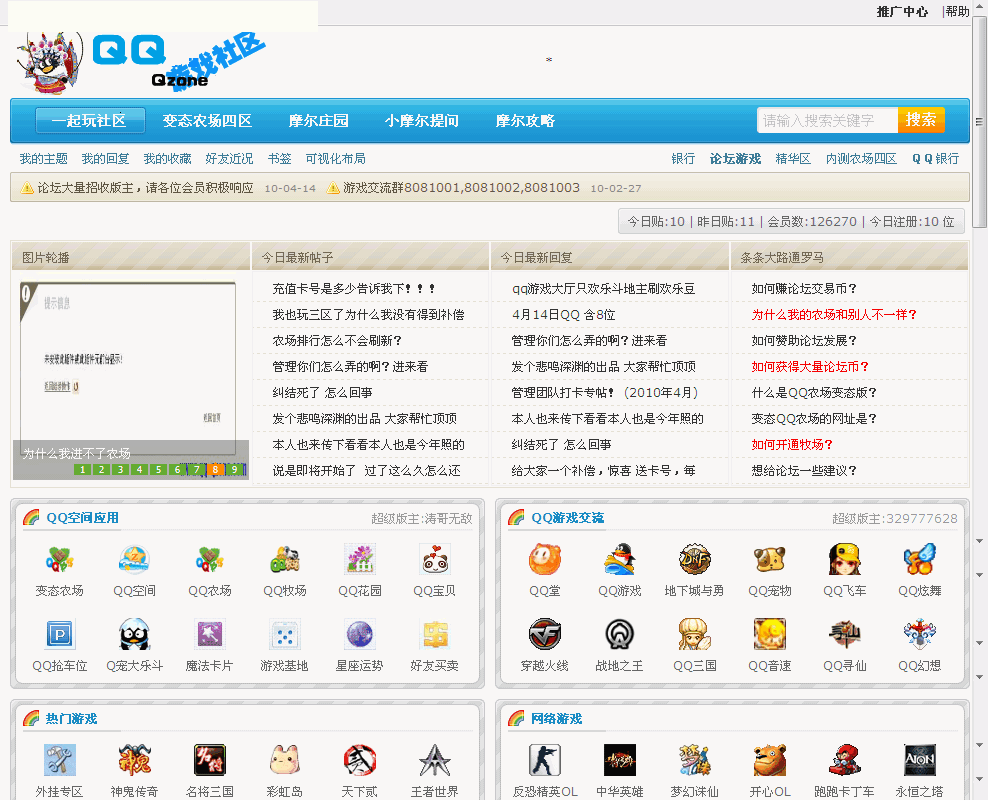Open the QQ游戏 penguin icon
Screen dimensions: 988x800
click(x=619, y=559)
